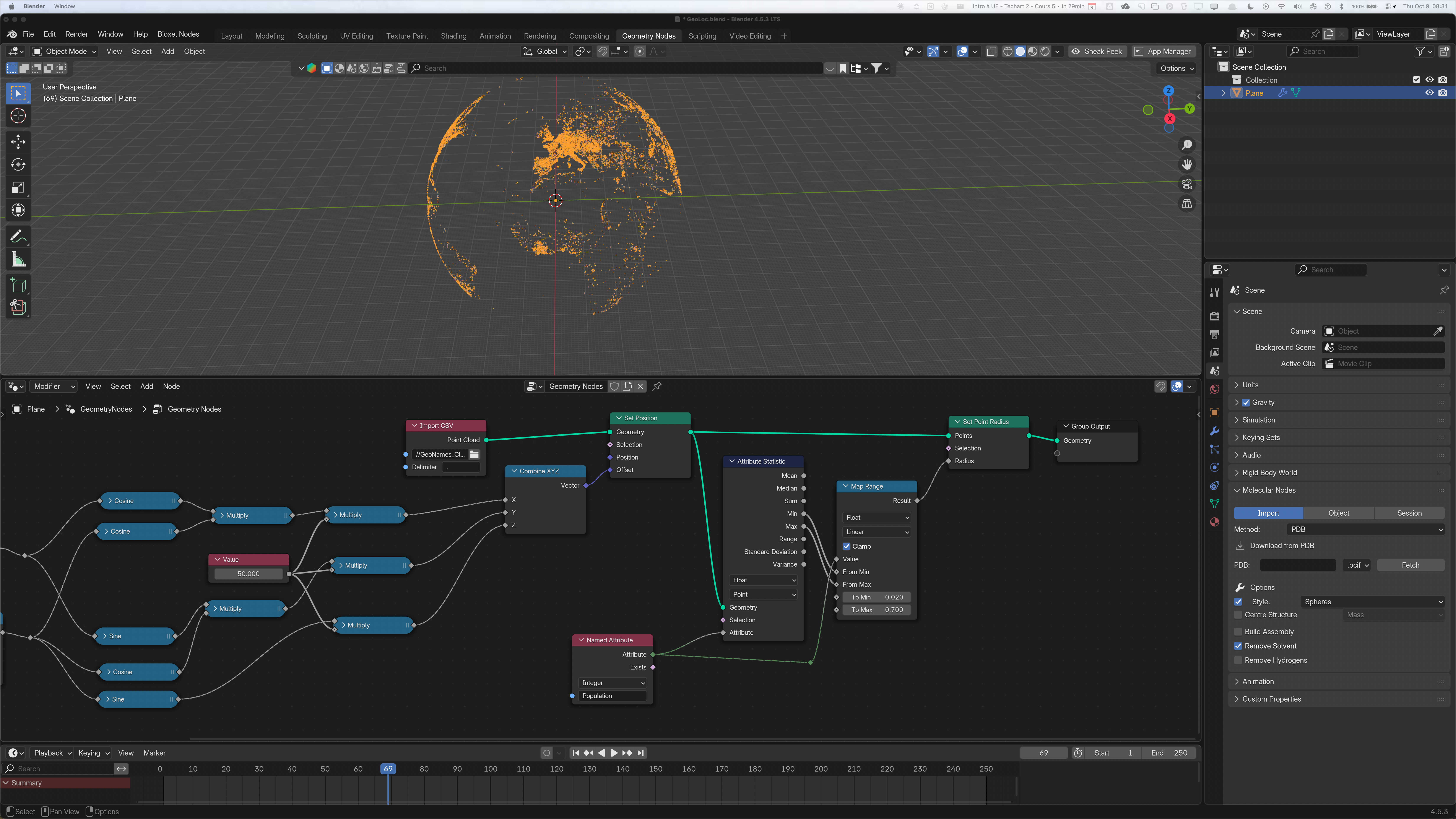Image resolution: width=1456 pixels, height=819 pixels.
Task: Open the File menu
Action: click(28, 34)
